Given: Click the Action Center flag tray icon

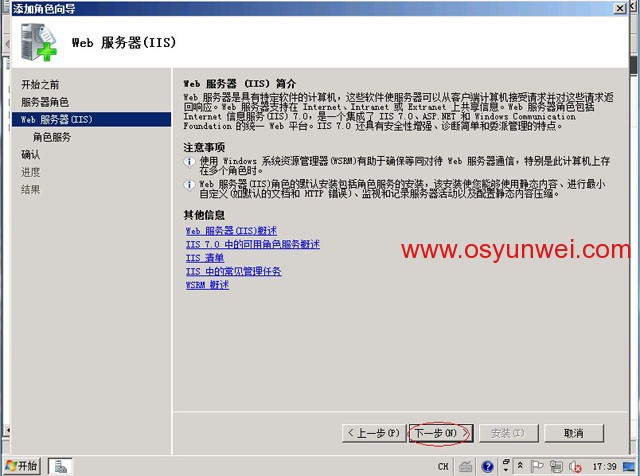Looking at the screenshot, I should 537,466.
